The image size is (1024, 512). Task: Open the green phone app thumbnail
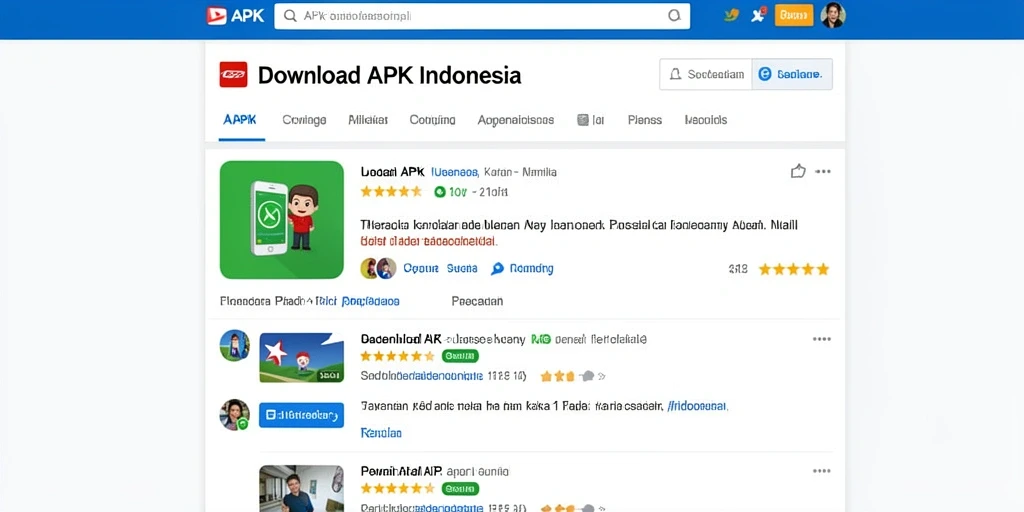(281, 220)
